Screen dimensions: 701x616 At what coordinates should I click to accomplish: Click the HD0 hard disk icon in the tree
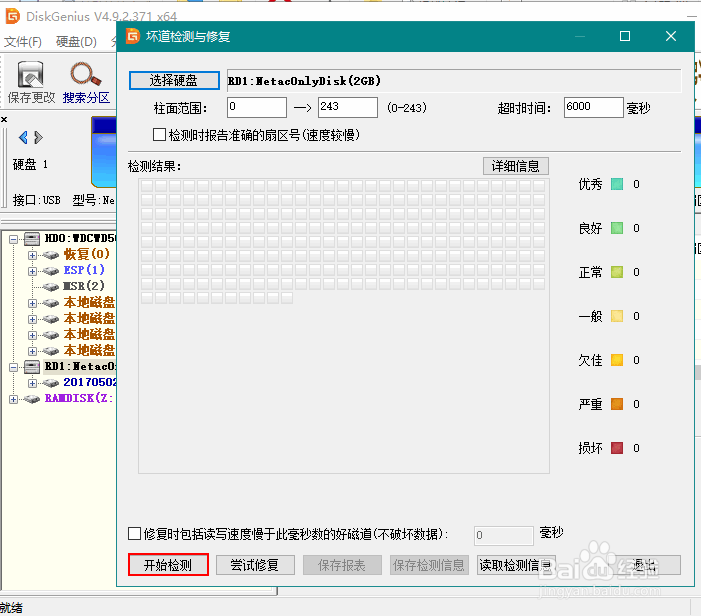point(32,239)
